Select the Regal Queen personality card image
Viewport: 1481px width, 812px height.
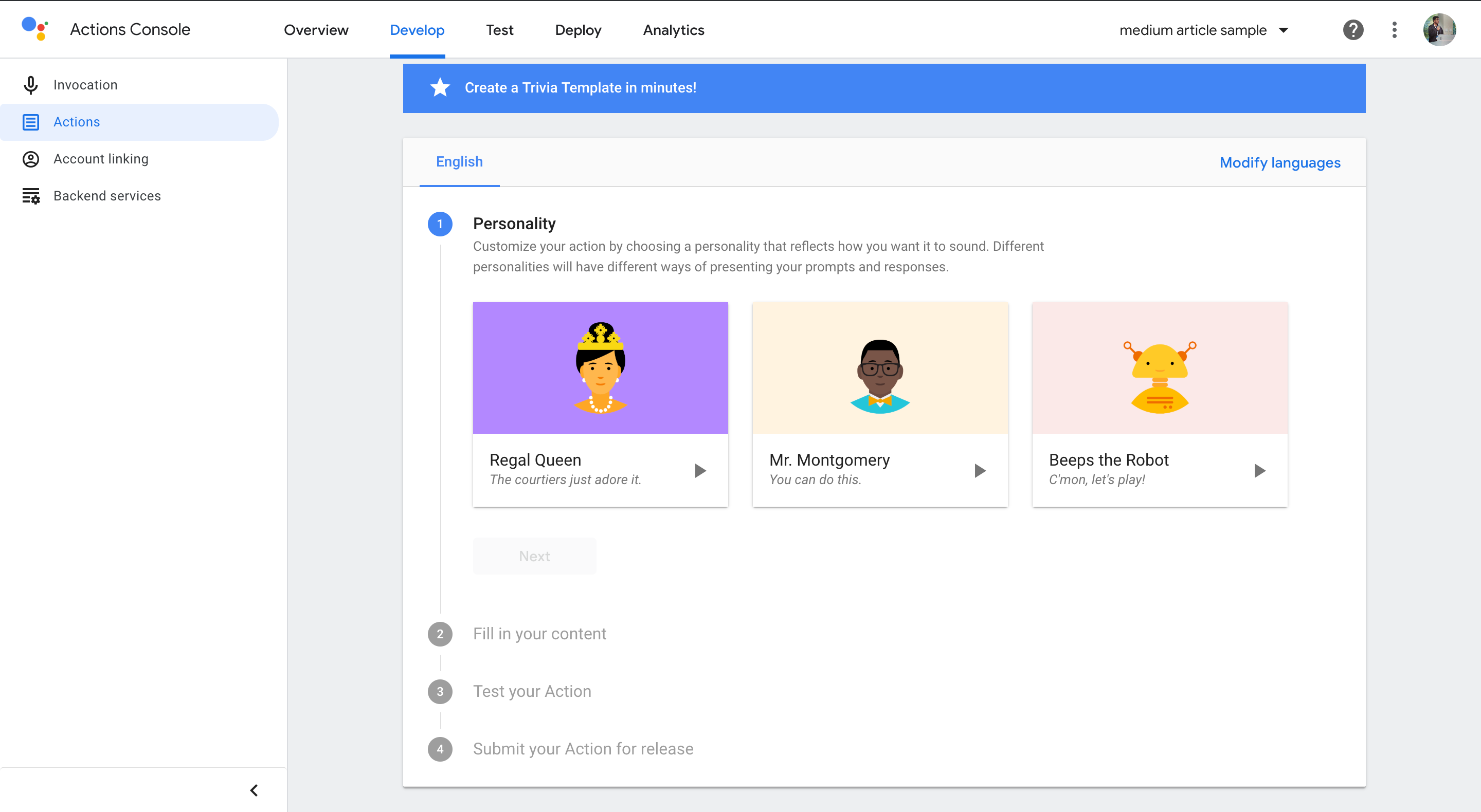(600, 368)
